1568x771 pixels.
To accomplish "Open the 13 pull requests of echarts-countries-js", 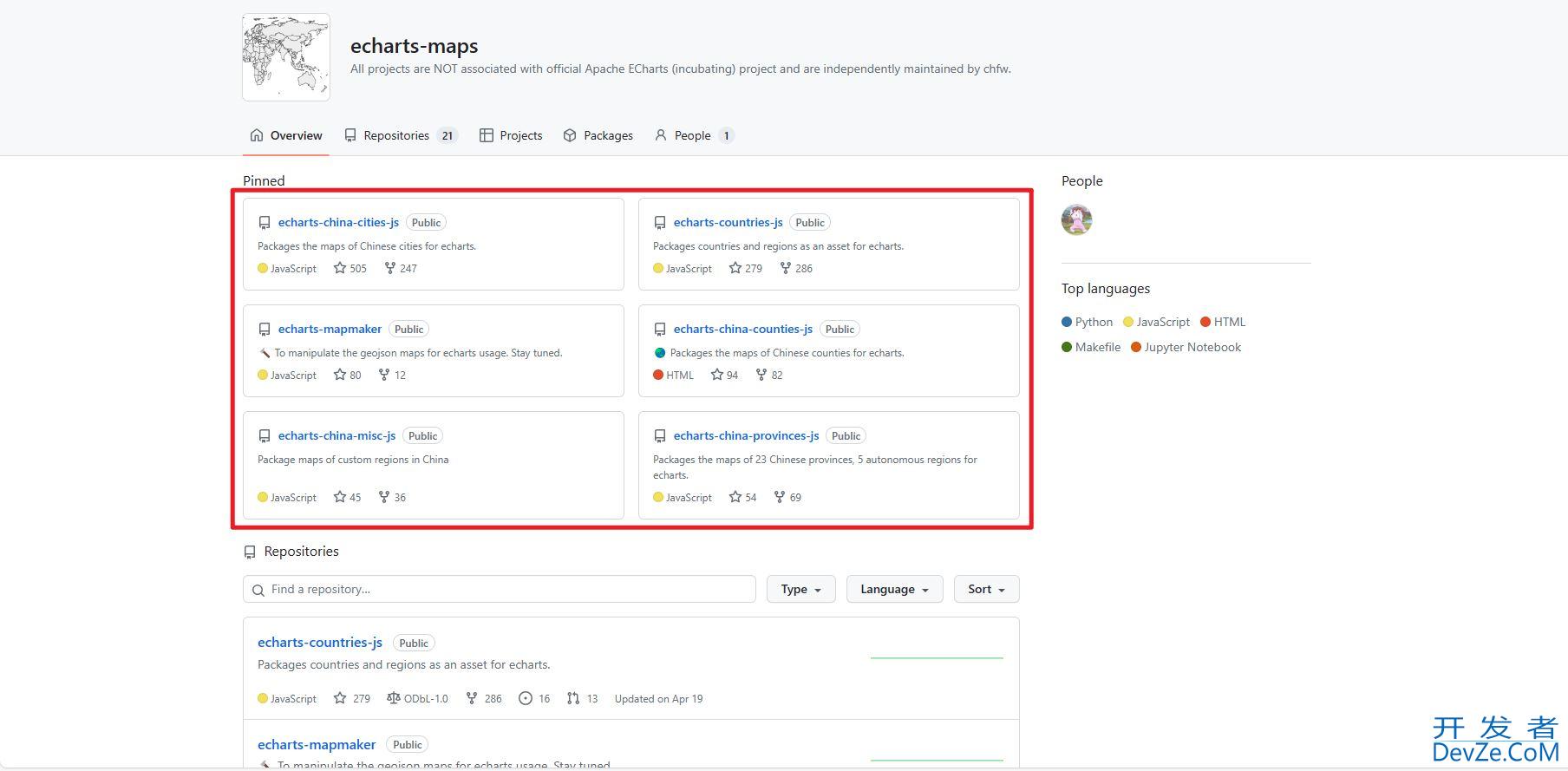I will 582,698.
